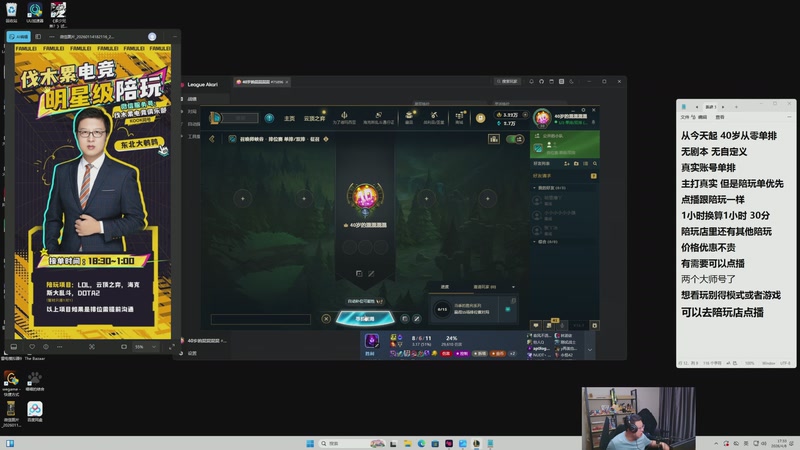Click the GitHub icon in League Akari title bar
Image resolution: width=800 pixels, height=450 pixels.
[x=541, y=82]
